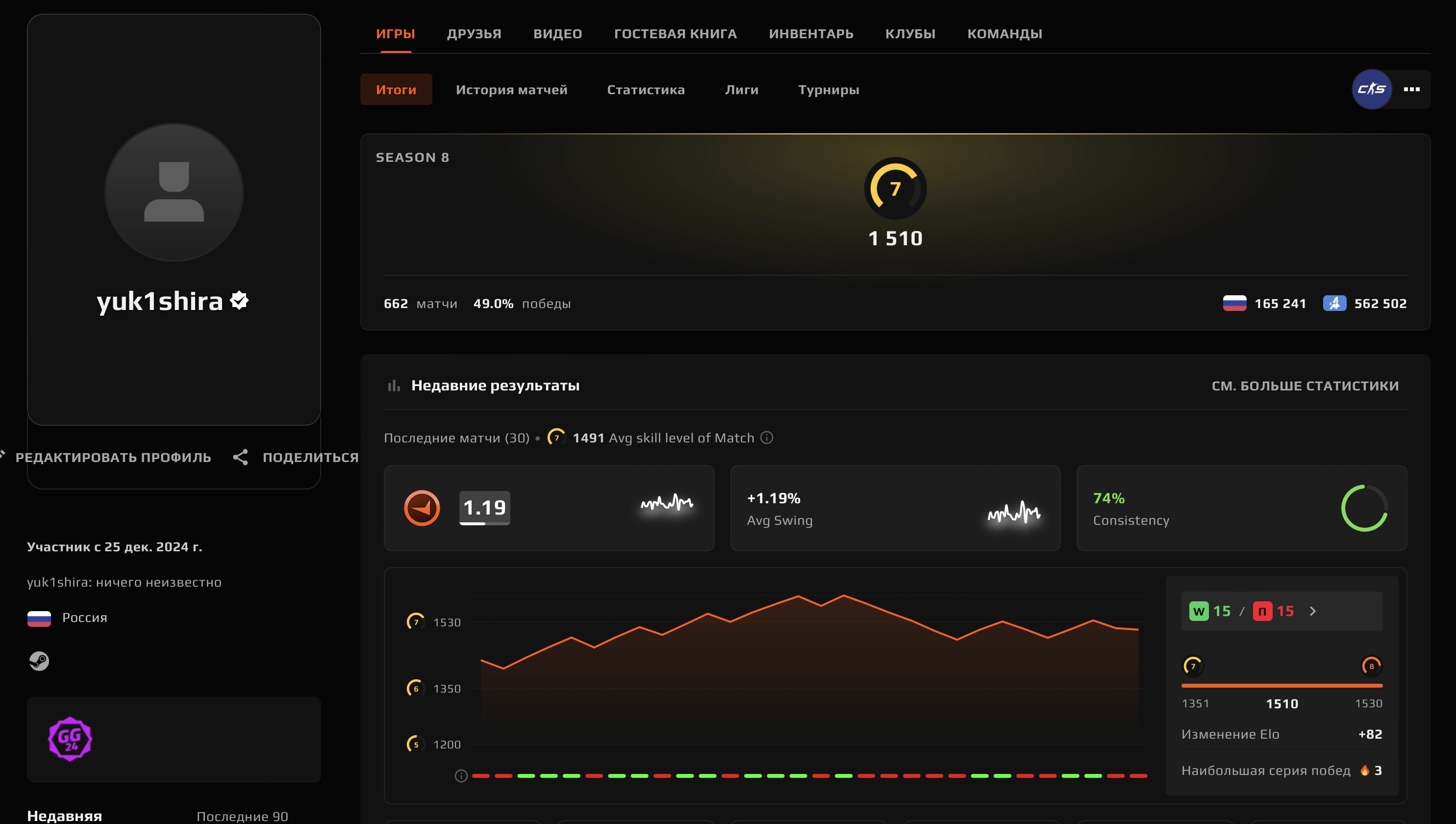Click the Steam account icon
This screenshot has width=1456, height=824.
39,661
